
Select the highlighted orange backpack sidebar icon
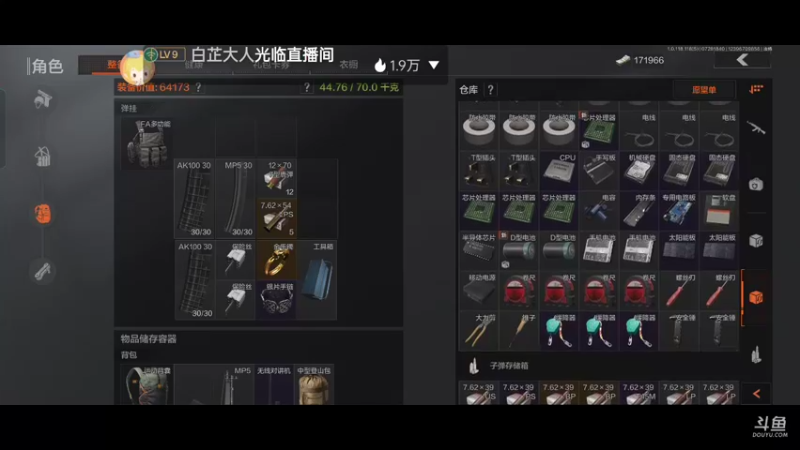43,214
